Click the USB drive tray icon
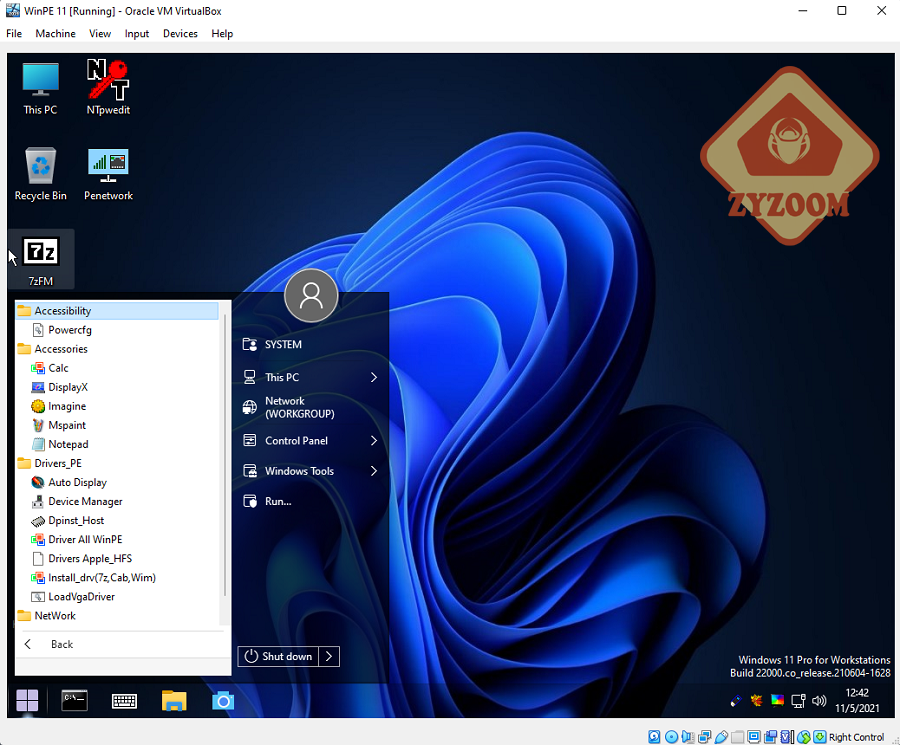 pyautogui.click(x=736, y=700)
